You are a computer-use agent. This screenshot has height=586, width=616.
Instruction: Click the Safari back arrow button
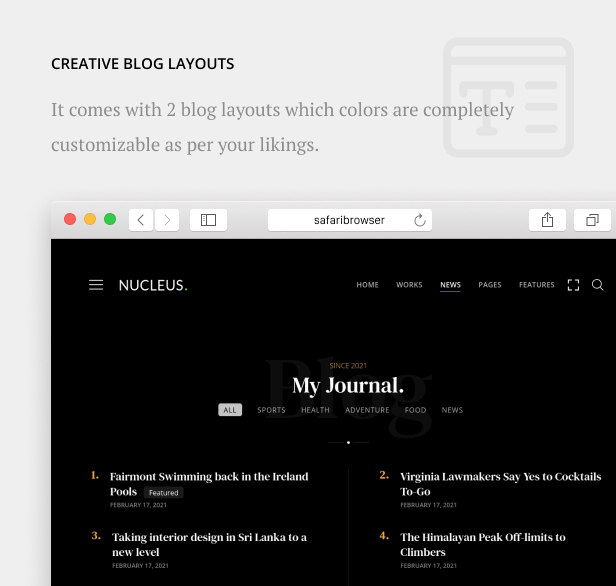click(141, 220)
